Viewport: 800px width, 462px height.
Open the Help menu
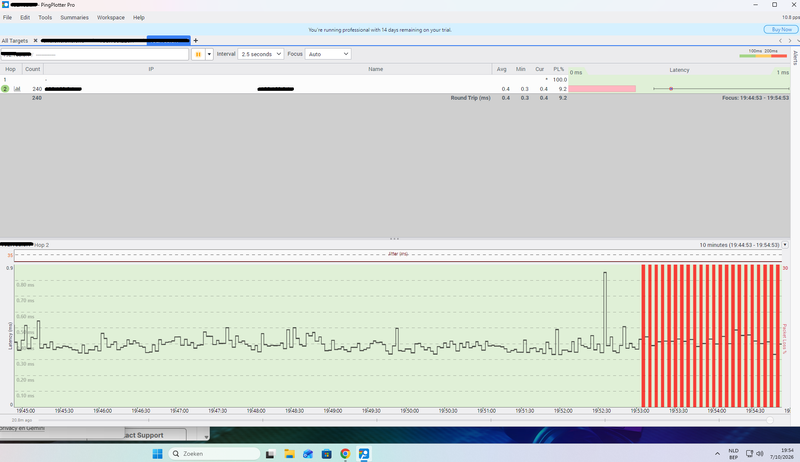coord(139,17)
